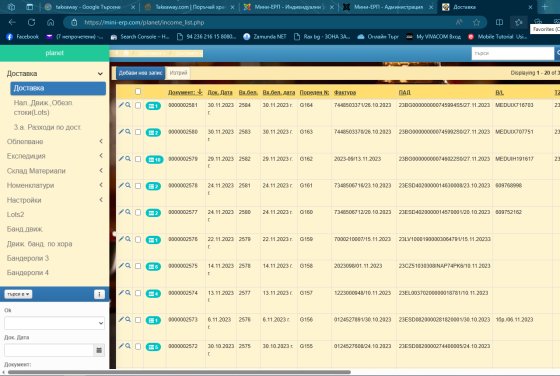Click three-dot options button in search panel
Screen dimensions: 560x376
point(99,294)
